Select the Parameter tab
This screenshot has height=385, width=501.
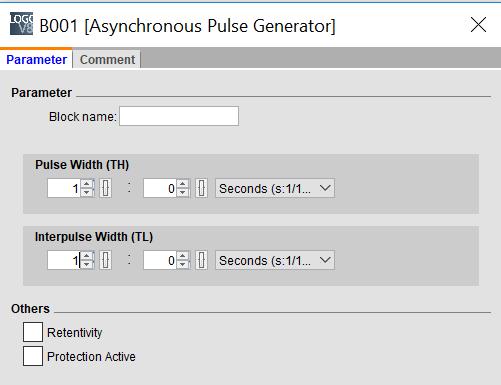36,59
